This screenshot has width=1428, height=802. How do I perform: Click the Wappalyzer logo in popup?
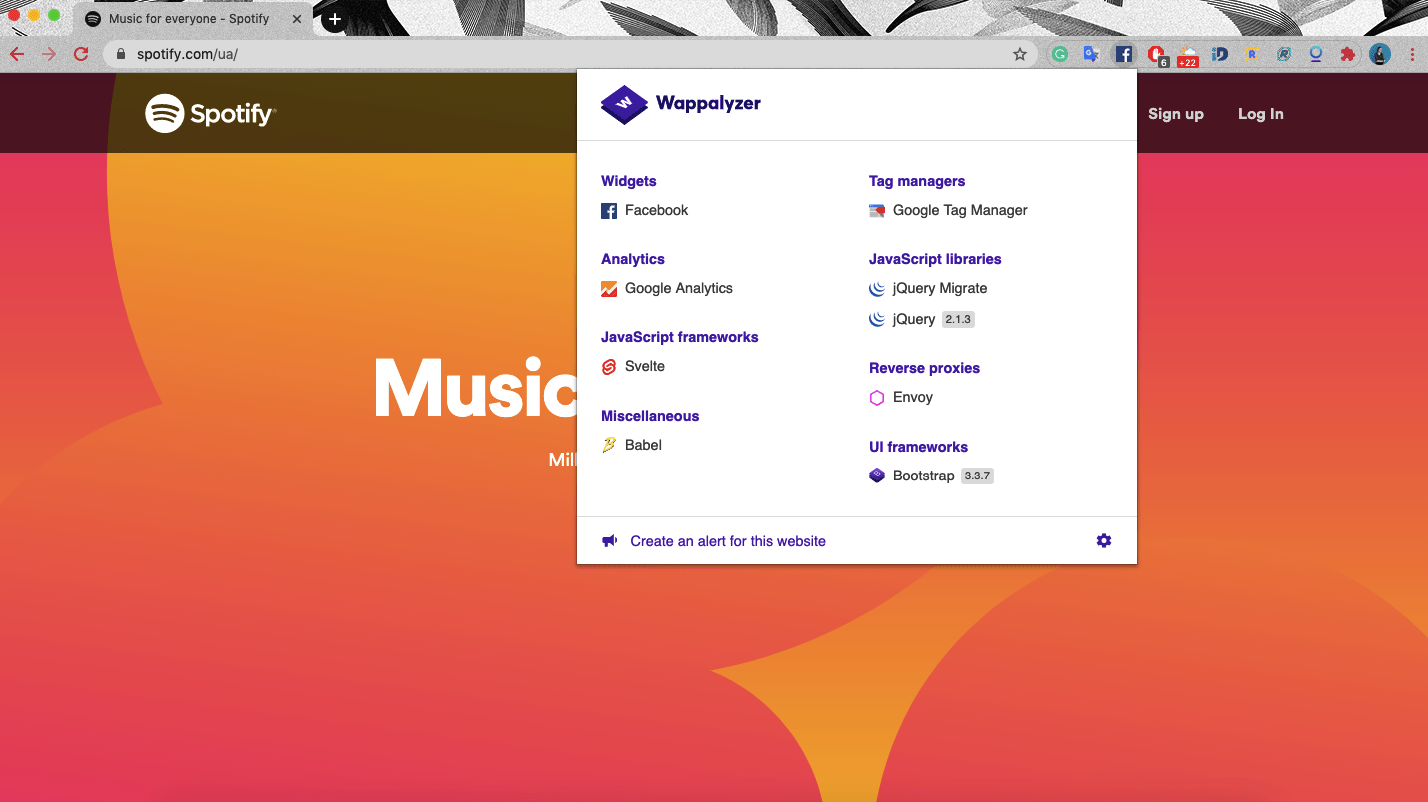click(x=681, y=103)
